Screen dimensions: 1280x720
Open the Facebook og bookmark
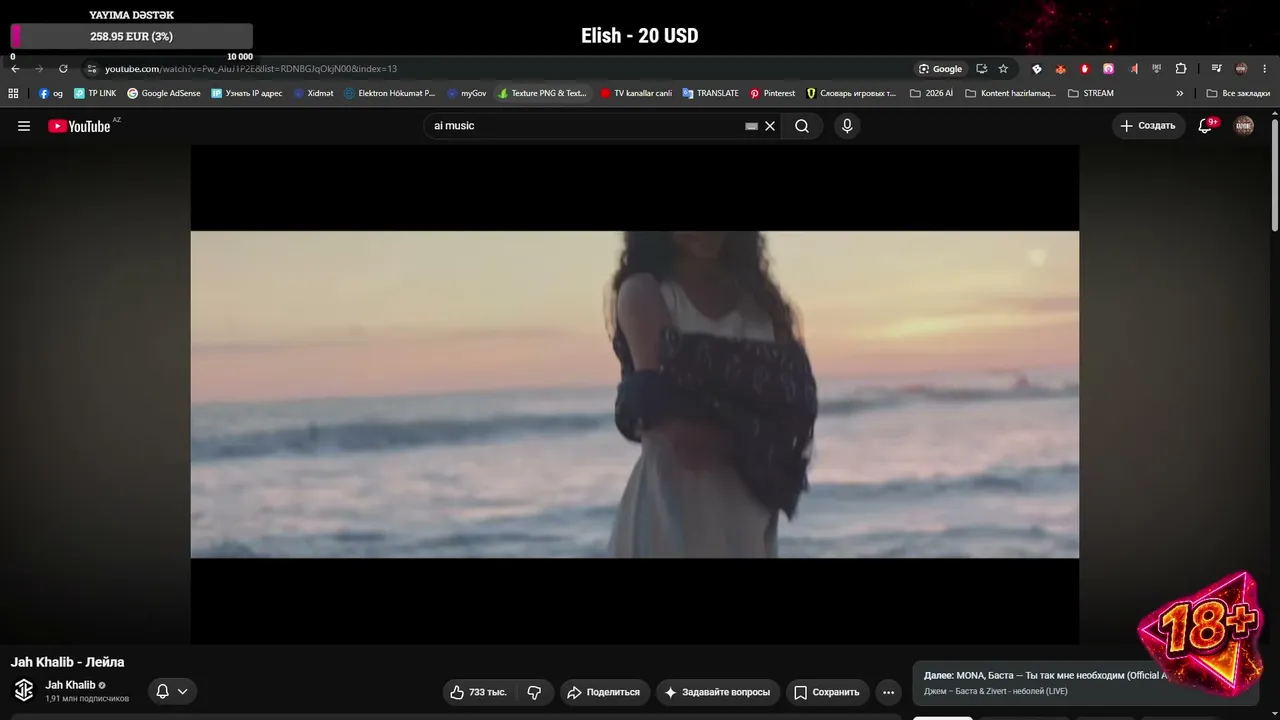pos(51,93)
